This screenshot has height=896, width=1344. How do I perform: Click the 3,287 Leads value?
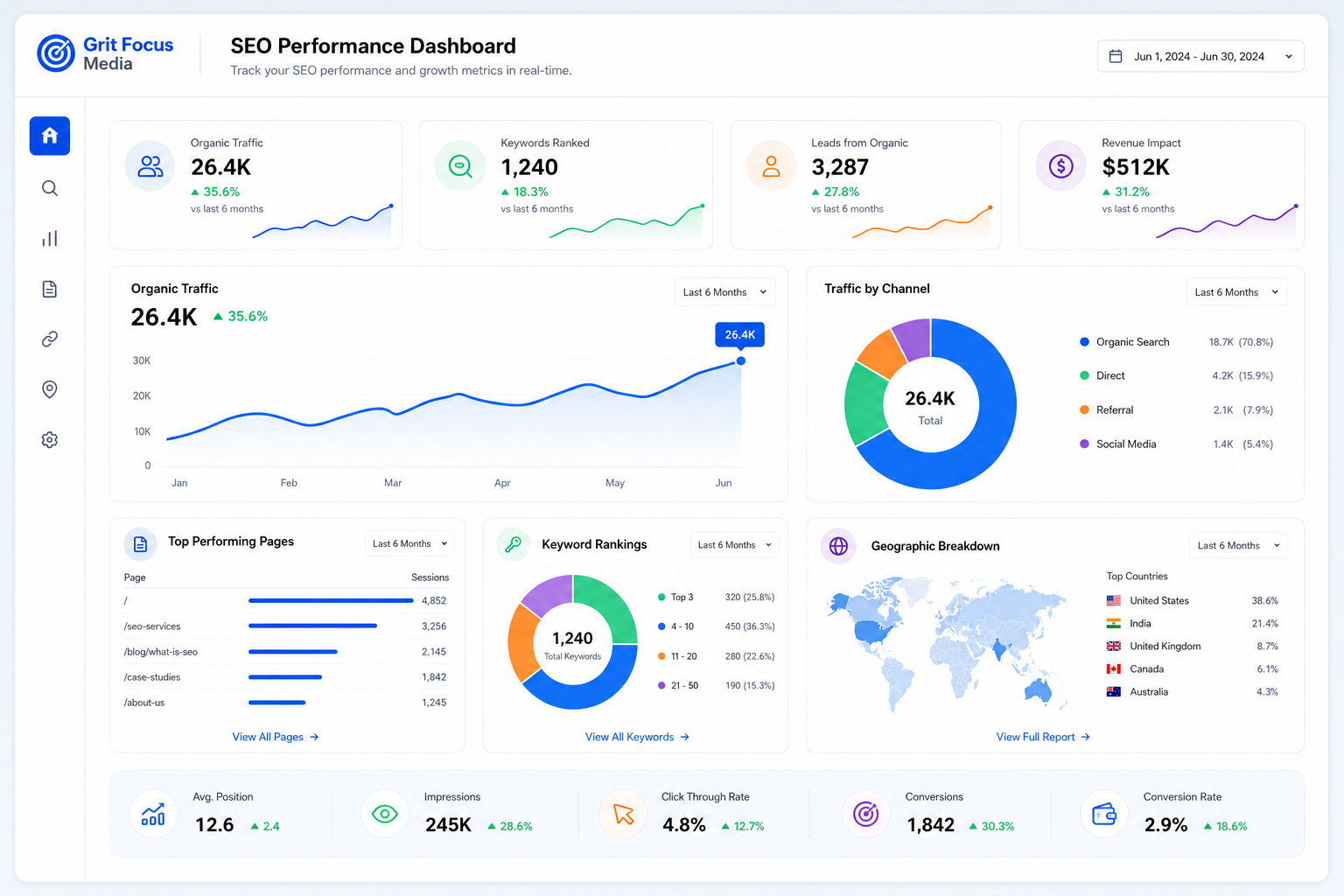coord(840,167)
